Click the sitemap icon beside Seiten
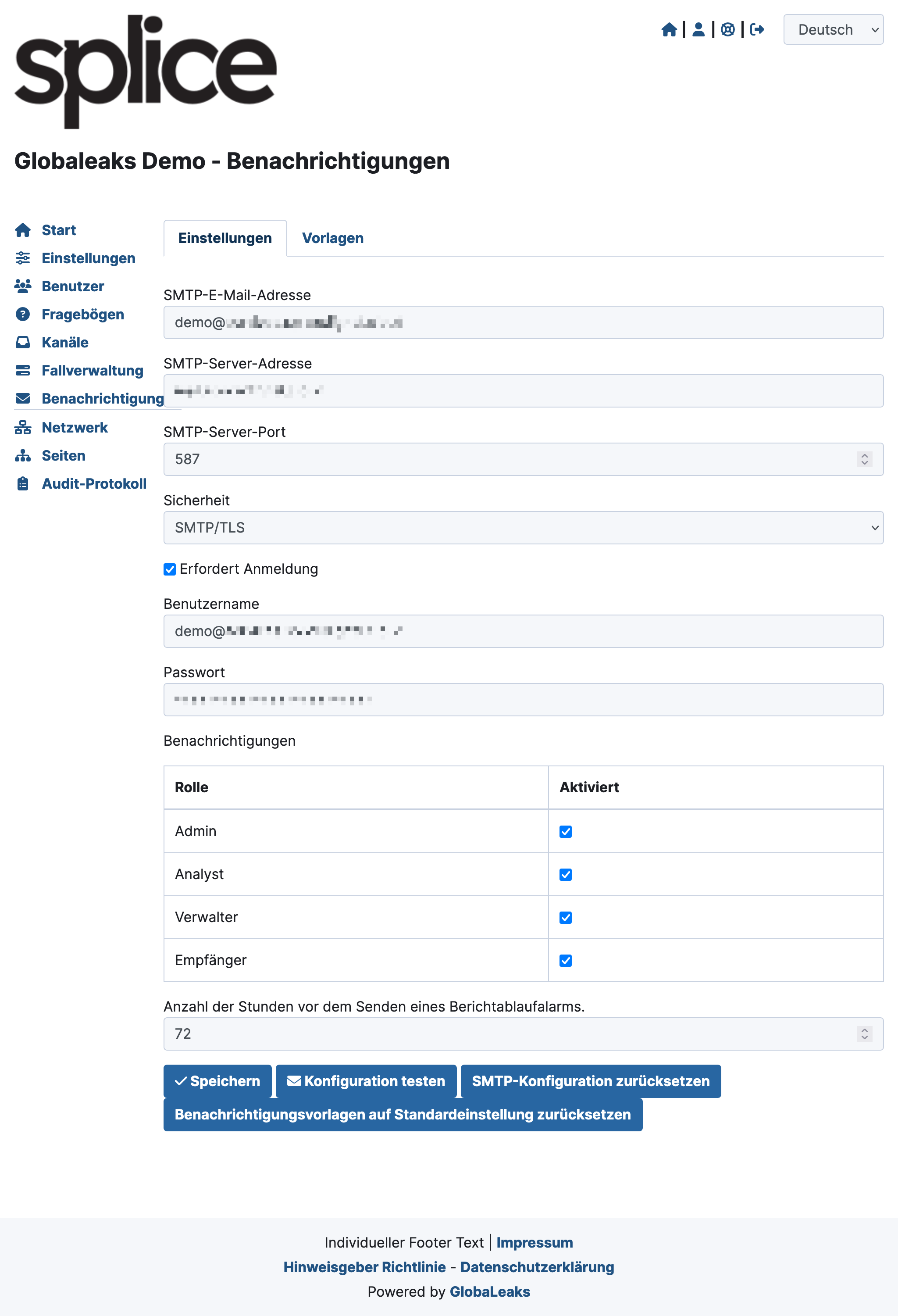Image resolution: width=898 pixels, height=1316 pixels. (23, 455)
